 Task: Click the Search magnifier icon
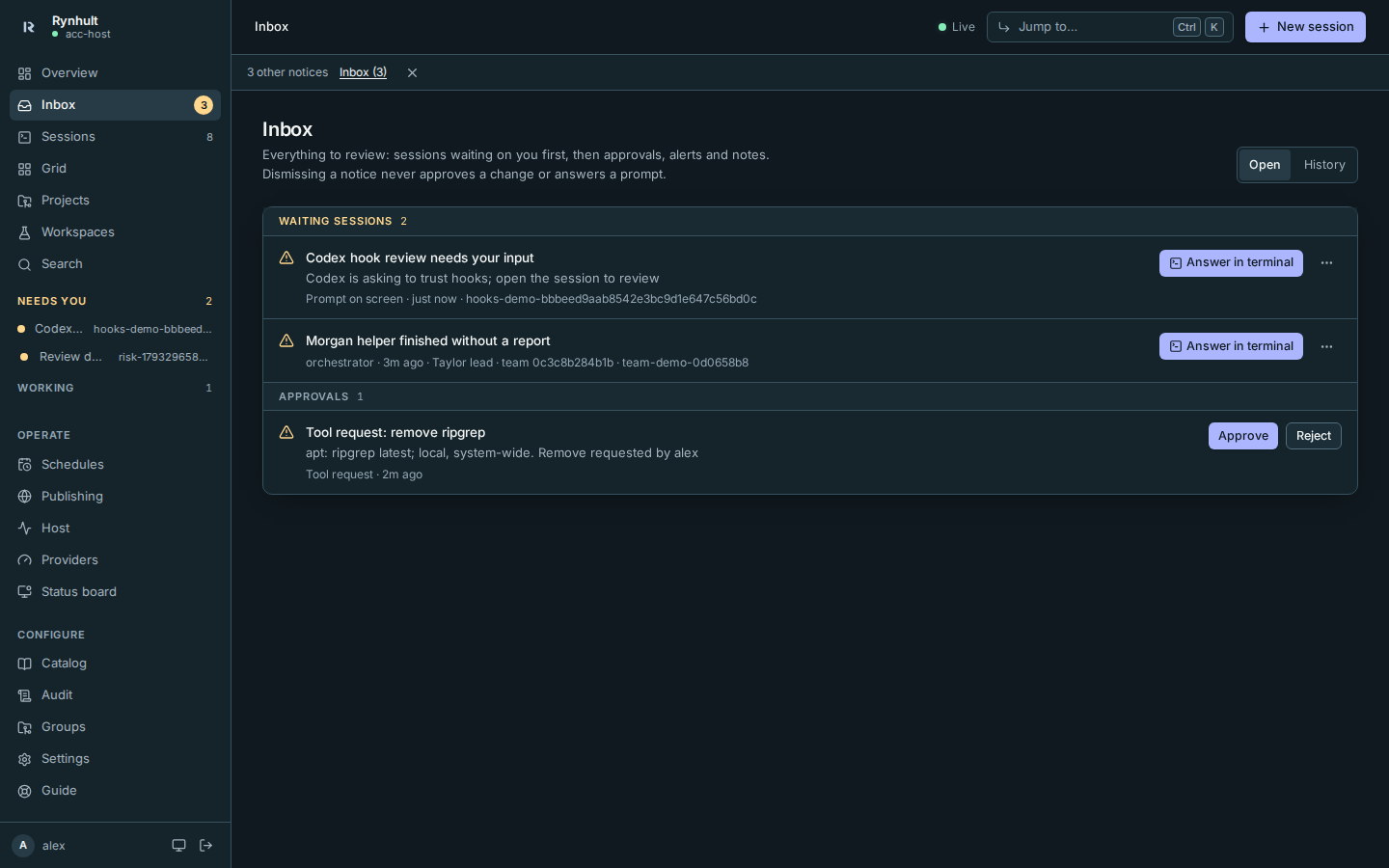click(24, 264)
